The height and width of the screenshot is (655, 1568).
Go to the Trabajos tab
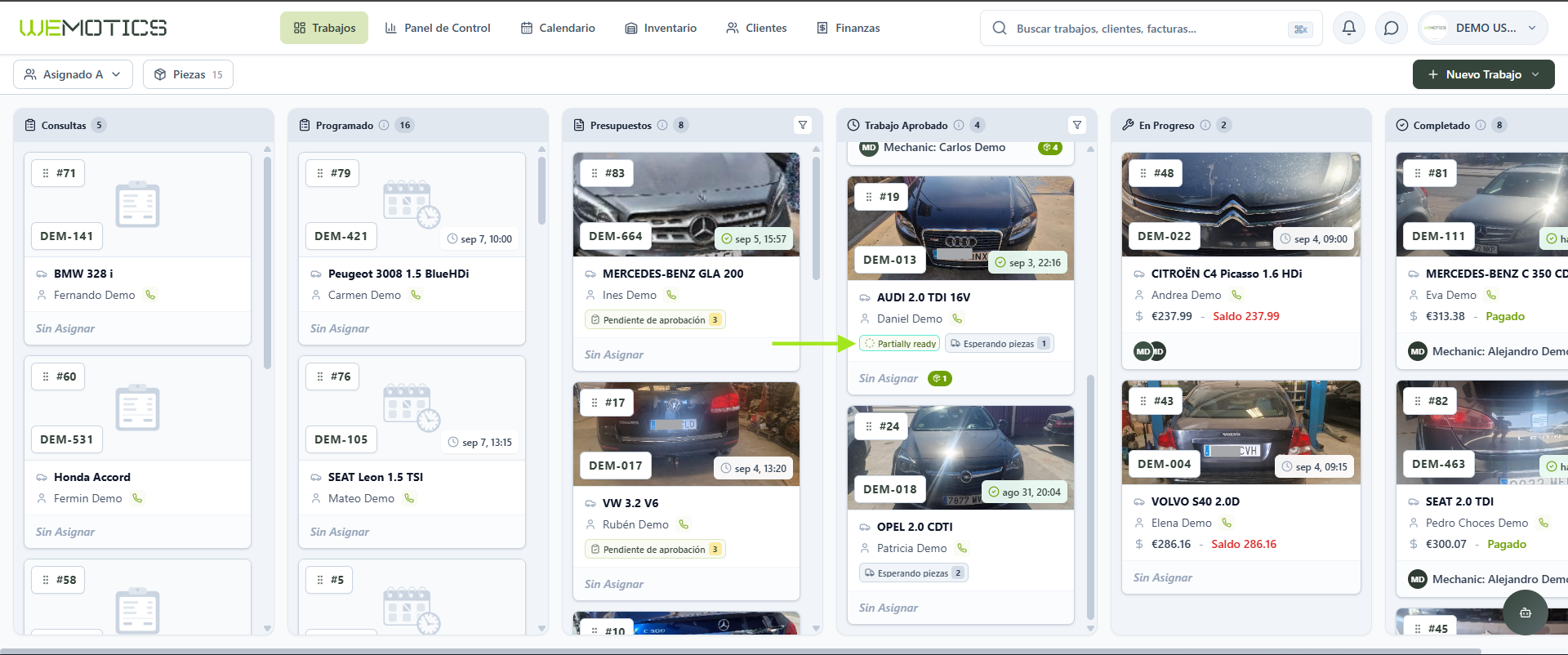(324, 28)
